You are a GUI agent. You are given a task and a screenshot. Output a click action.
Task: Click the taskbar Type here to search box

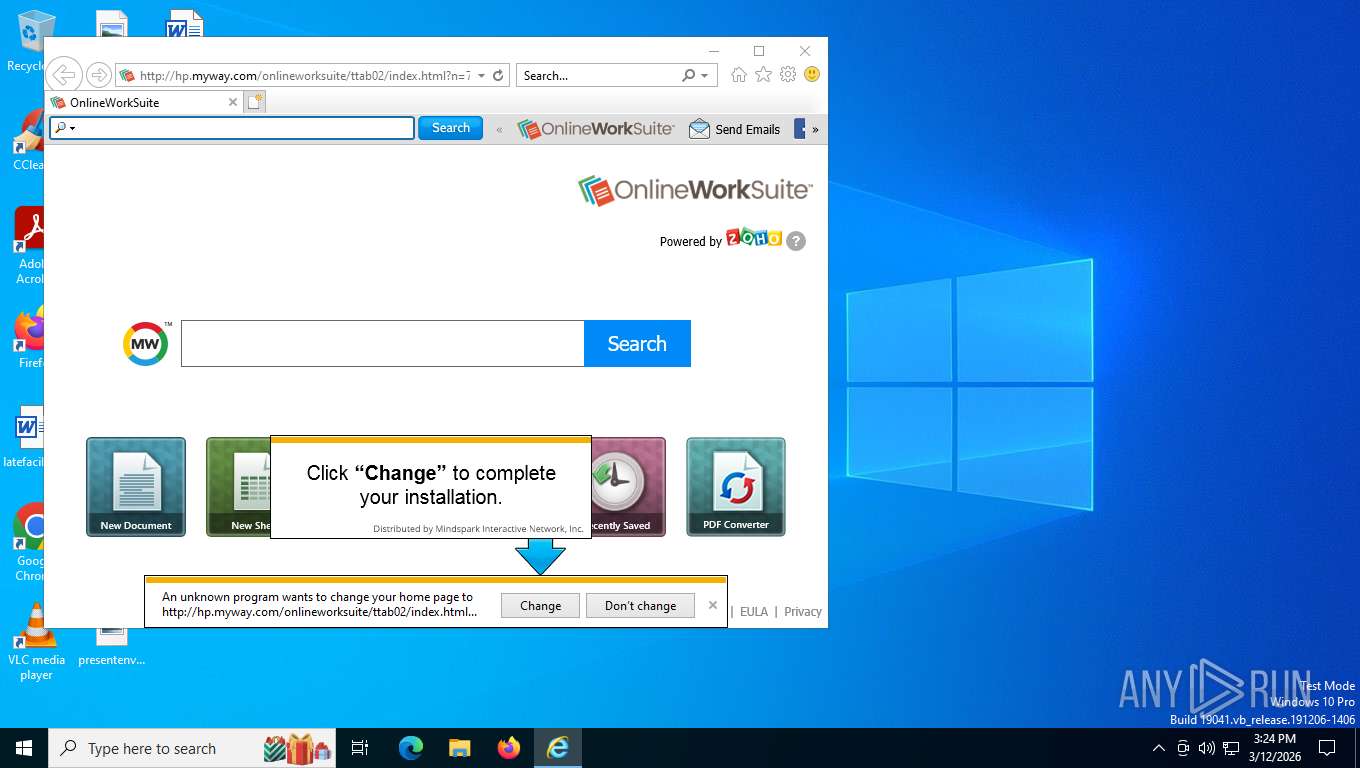click(x=193, y=748)
